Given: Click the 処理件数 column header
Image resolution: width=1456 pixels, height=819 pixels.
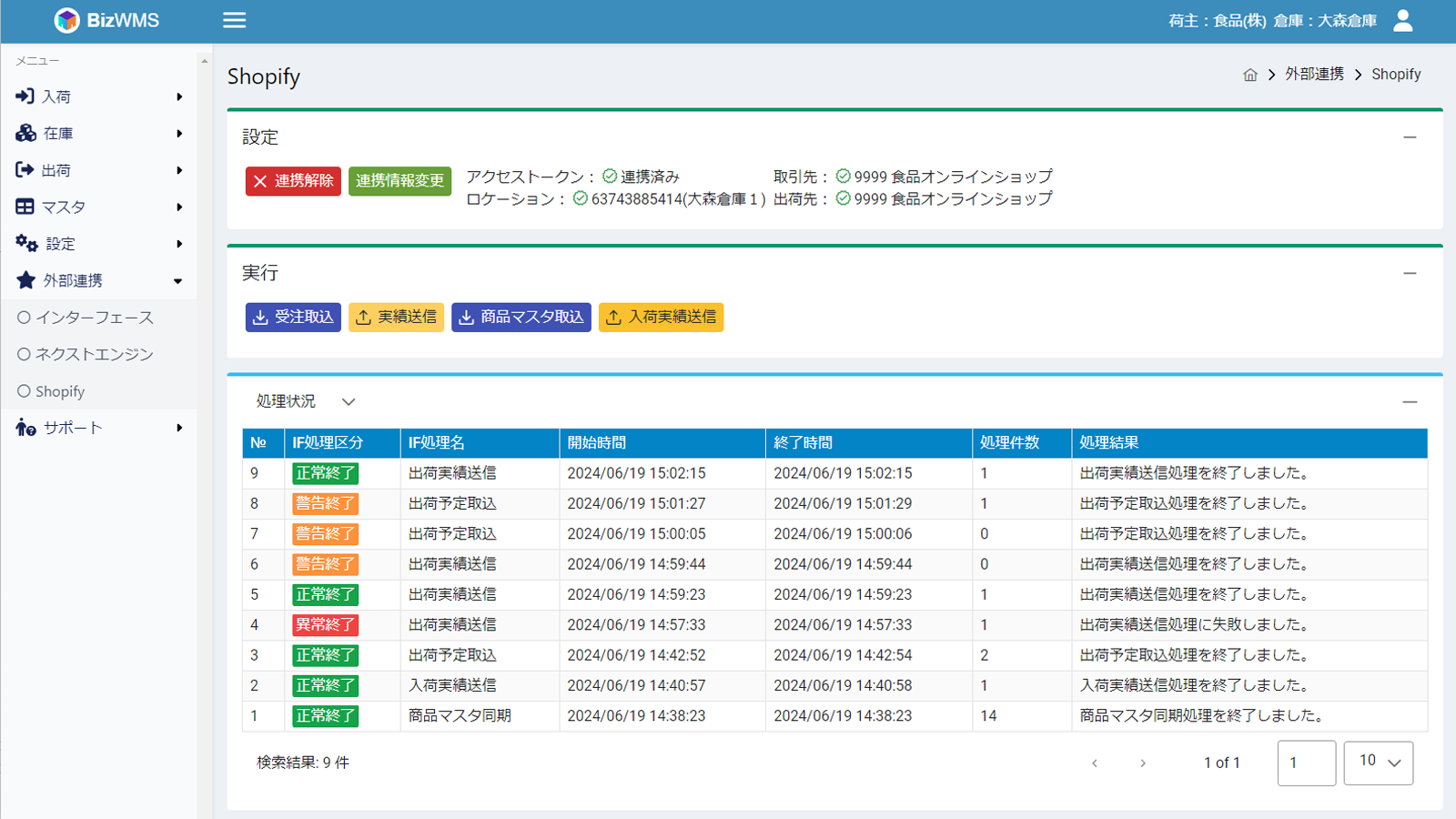Looking at the screenshot, I should click(1022, 443).
